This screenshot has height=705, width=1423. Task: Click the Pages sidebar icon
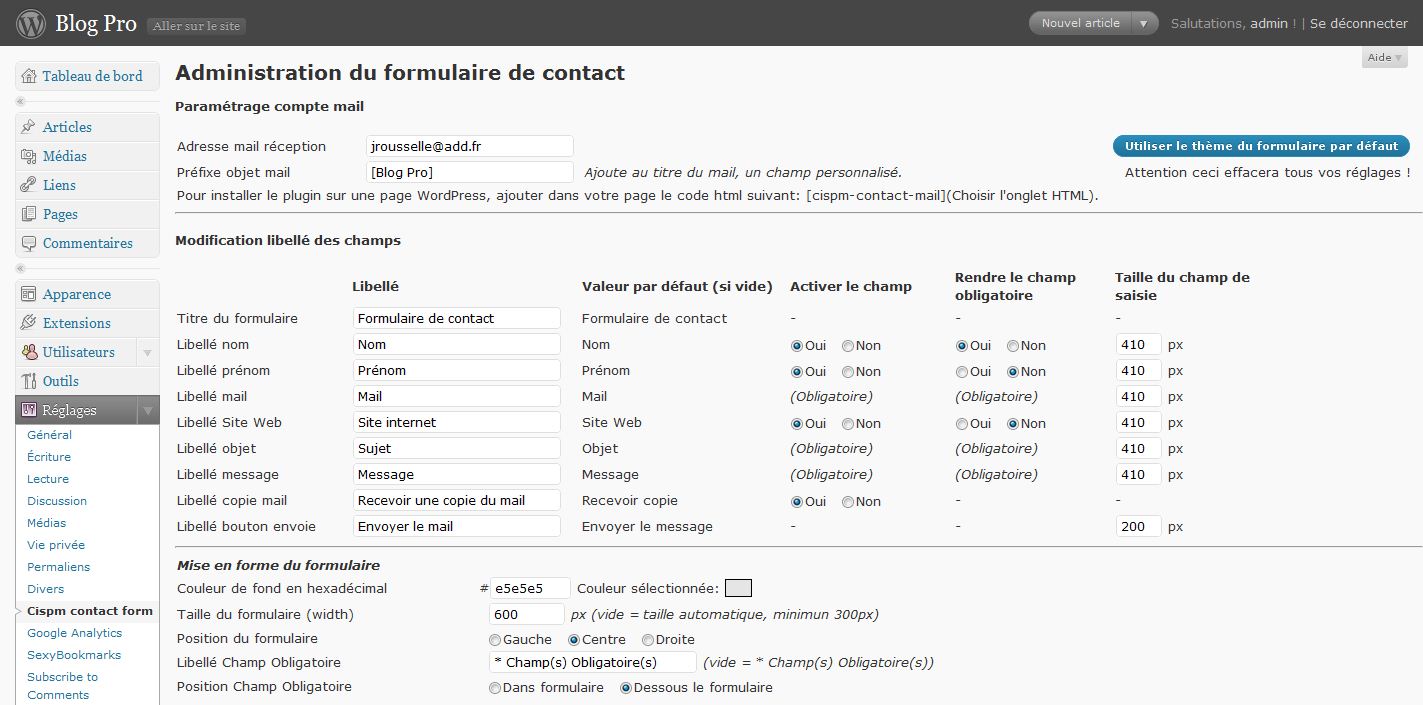(x=28, y=214)
